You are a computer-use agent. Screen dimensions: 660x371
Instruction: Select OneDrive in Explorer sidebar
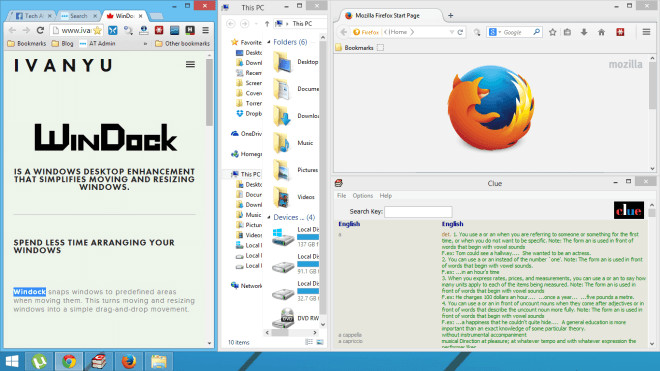(x=247, y=134)
